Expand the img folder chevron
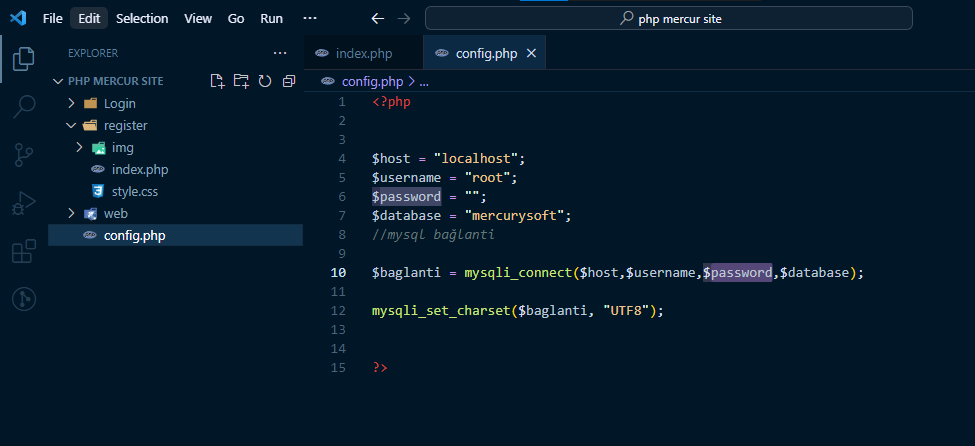 [x=79, y=147]
